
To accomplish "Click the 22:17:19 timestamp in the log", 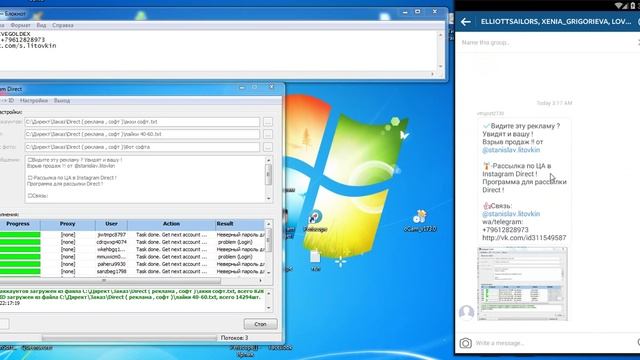I will [x=10, y=303].
